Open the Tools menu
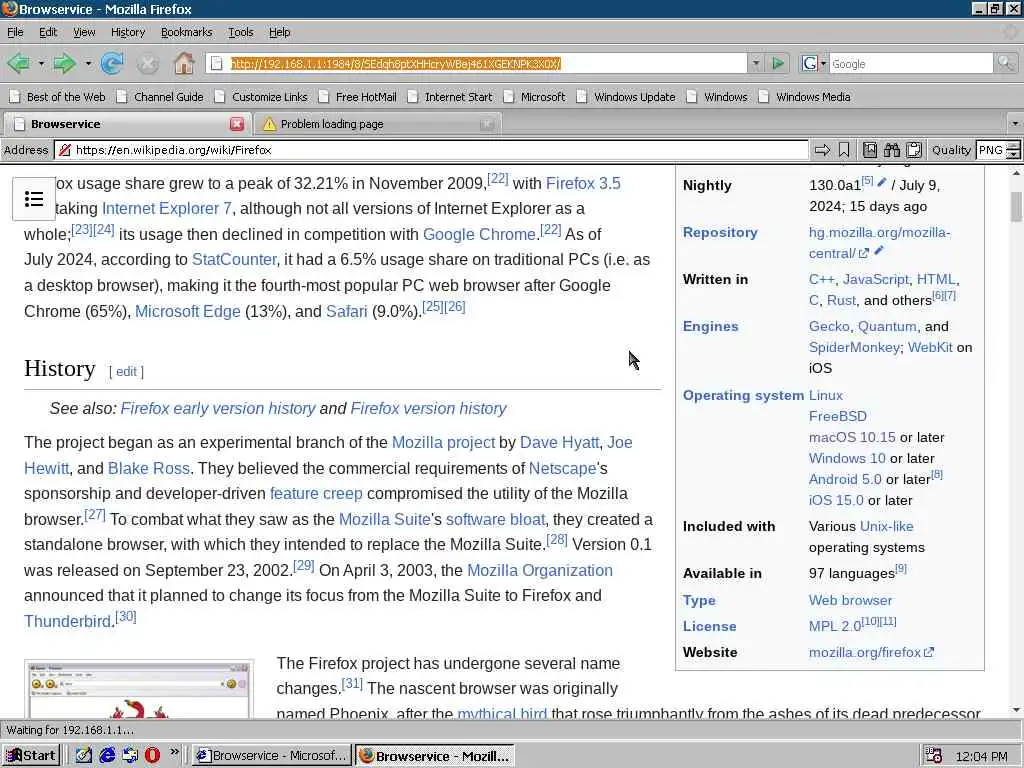Viewport: 1024px width, 768px height. (x=240, y=32)
